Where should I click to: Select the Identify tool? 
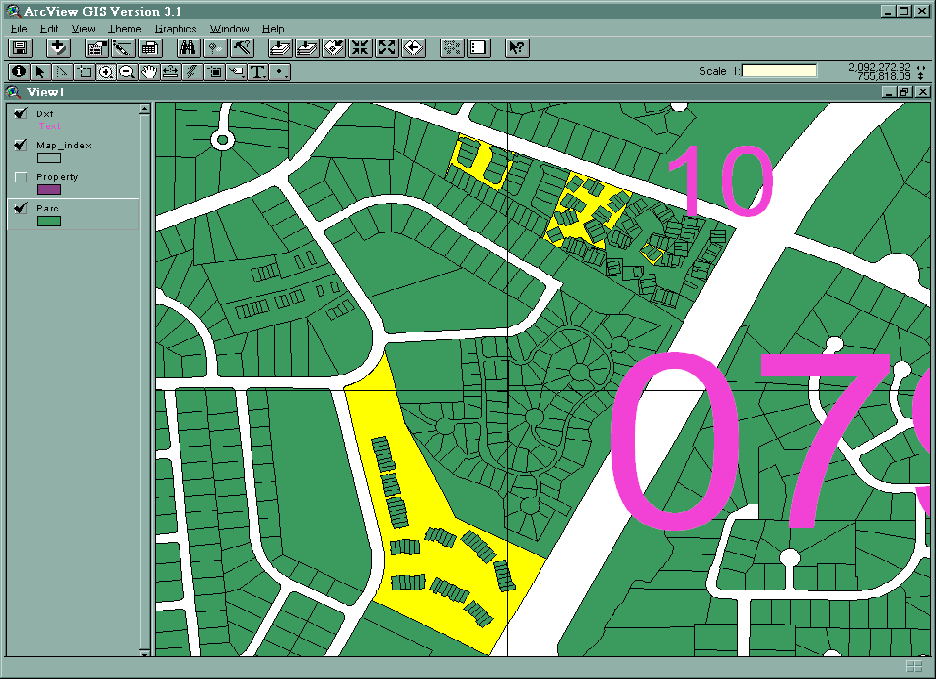[19, 72]
